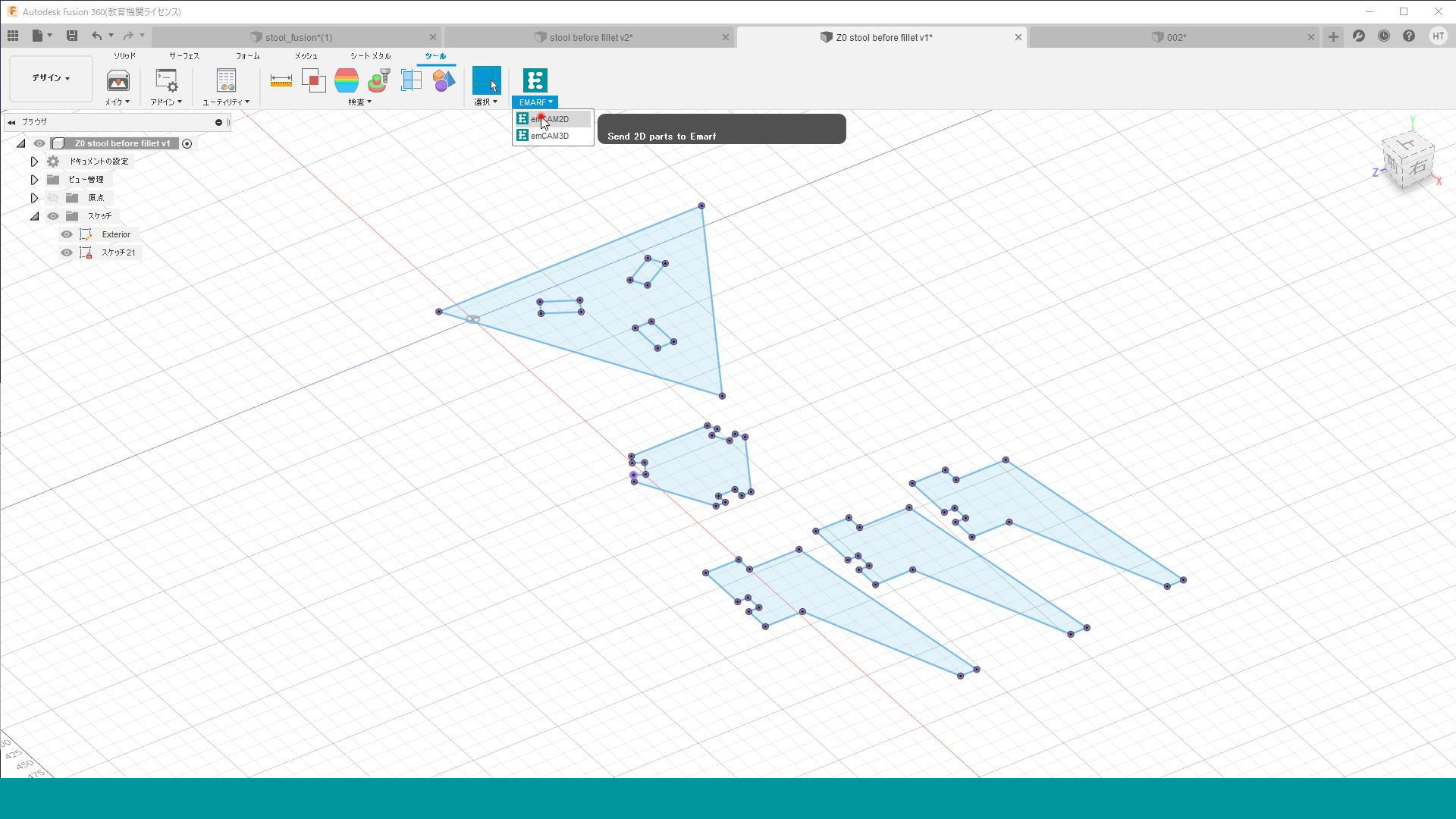
Task: Collapse browser with double arrow icon
Action: click(x=11, y=122)
